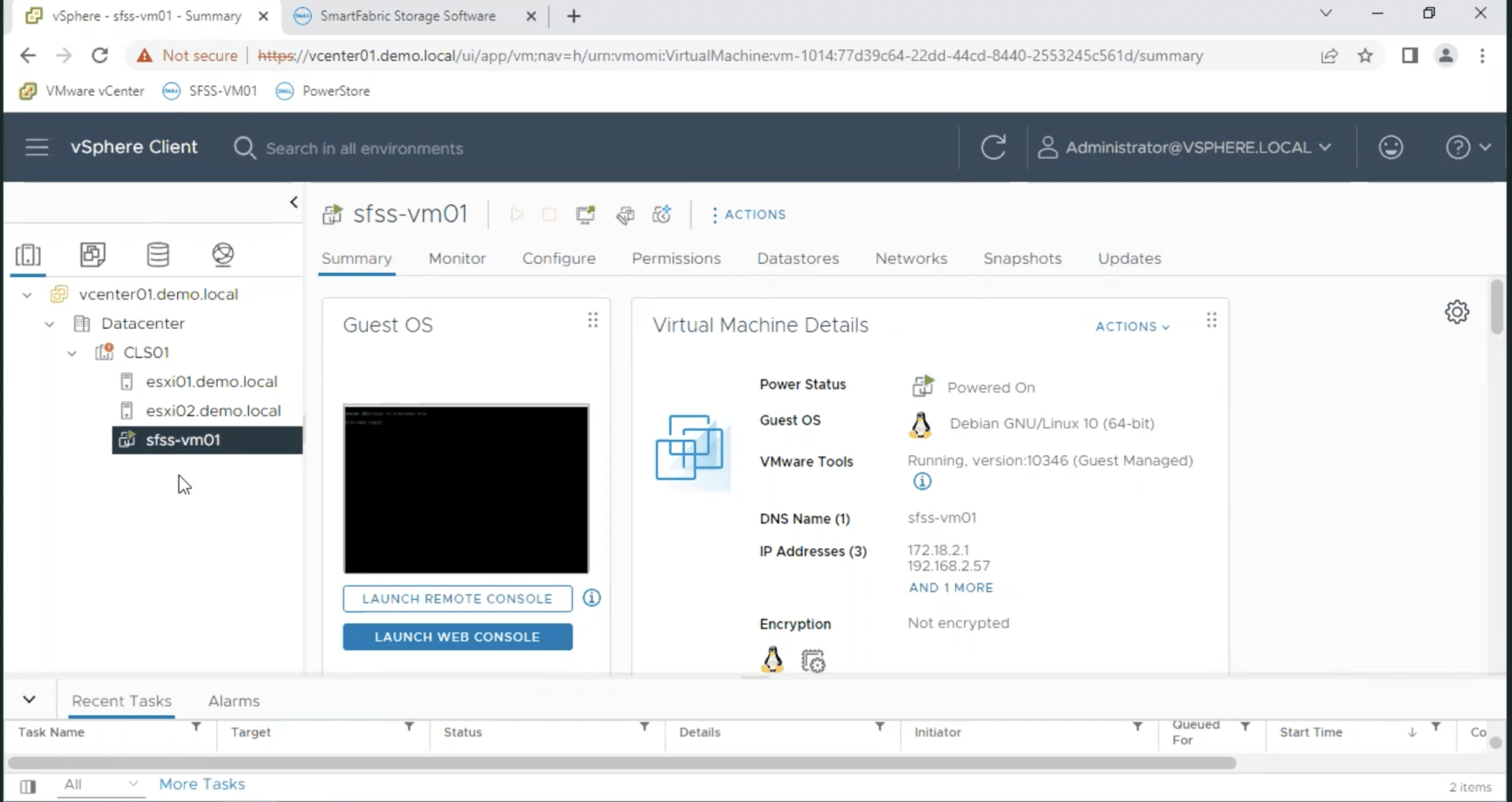The height and width of the screenshot is (802, 1512).
Task: Toggle the task column chooser icon
Action: (28, 786)
